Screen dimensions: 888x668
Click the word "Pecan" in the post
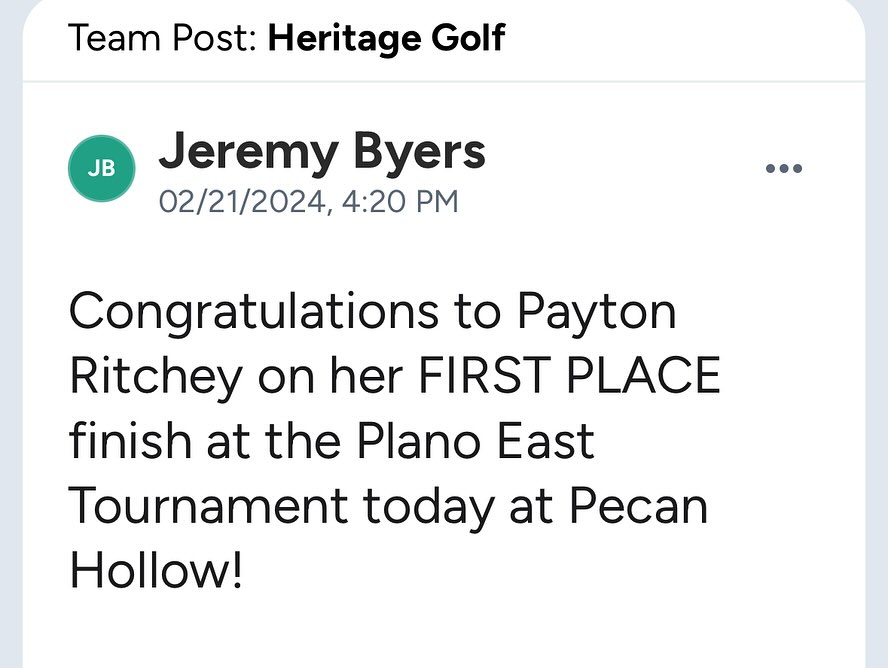click(638, 506)
